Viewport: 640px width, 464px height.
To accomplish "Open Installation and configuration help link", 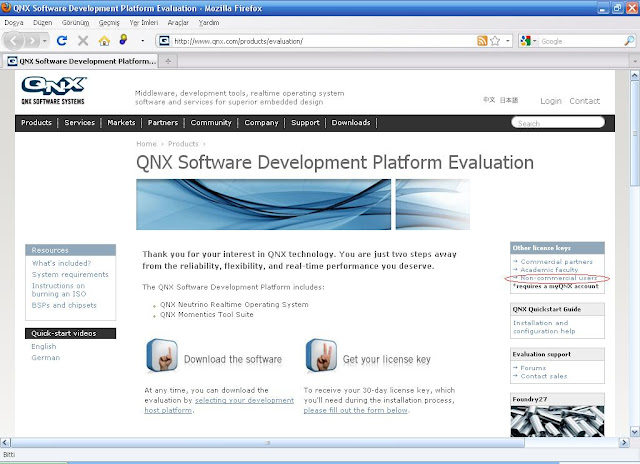I will tap(544, 327).
